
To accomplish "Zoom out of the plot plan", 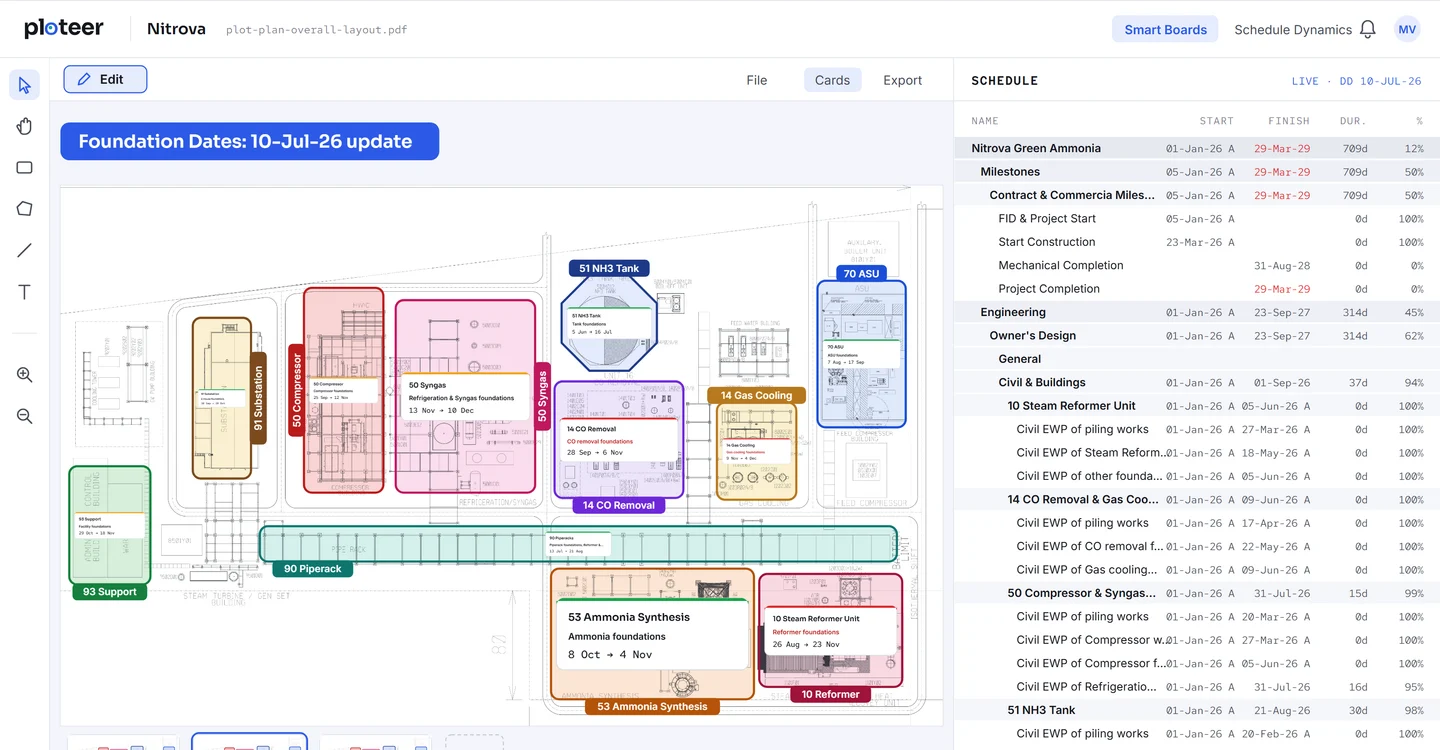I will tap(25, 416).
